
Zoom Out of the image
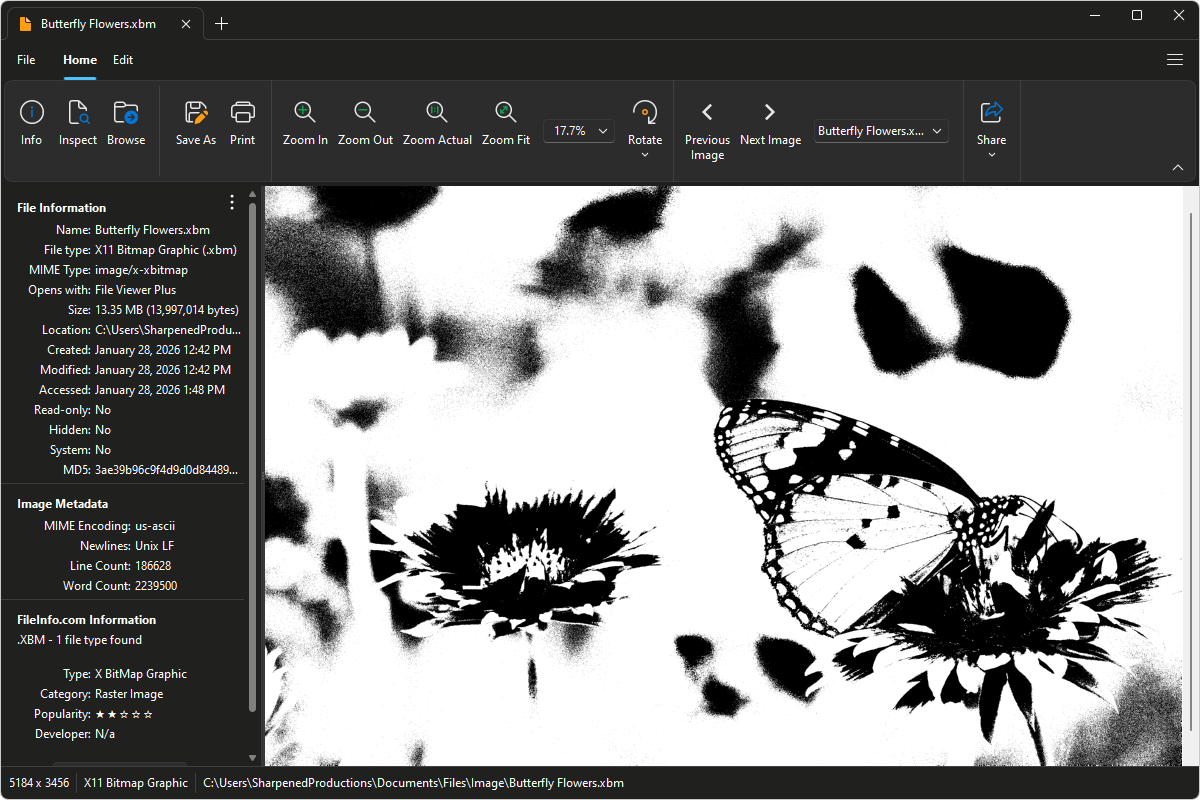tap(365, 122)
